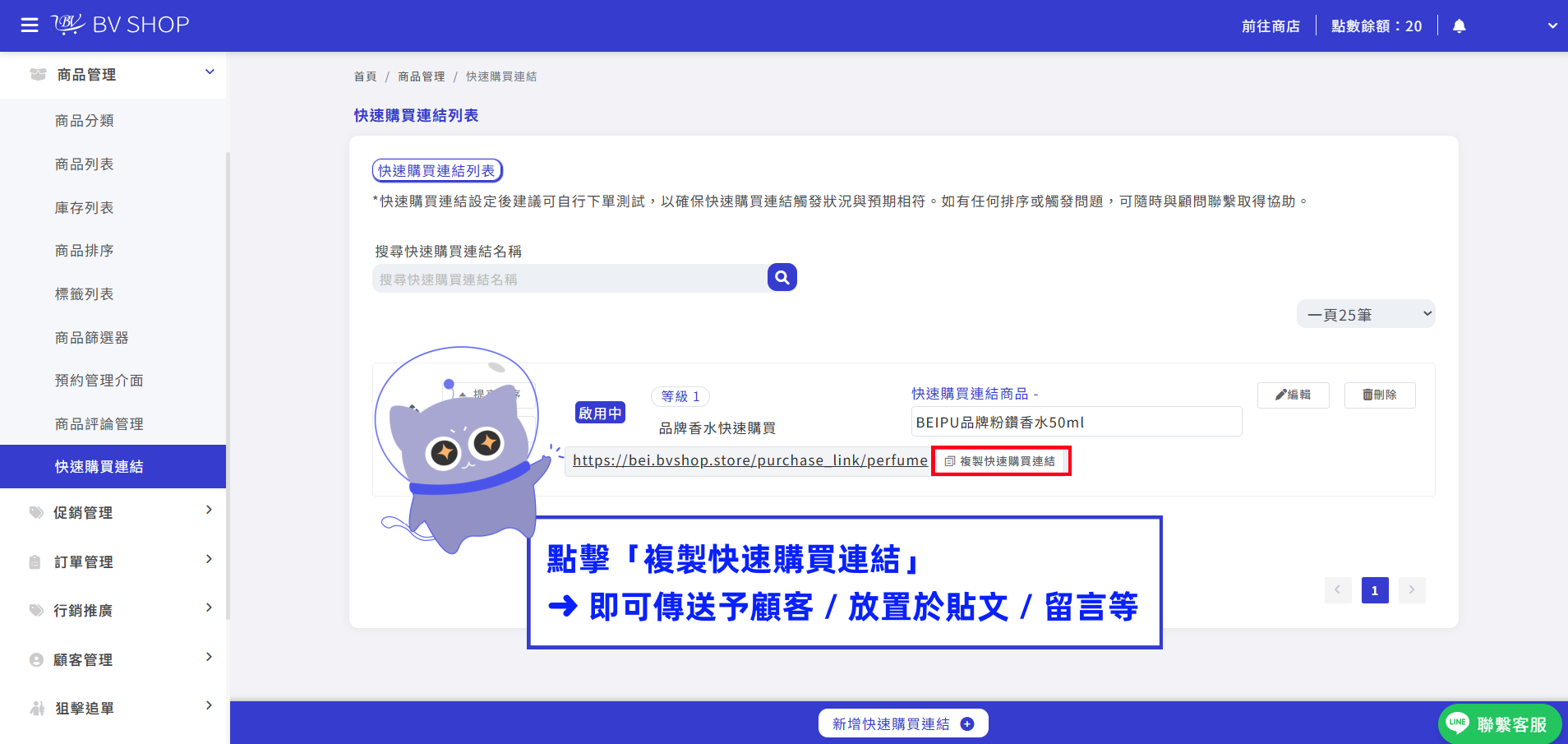Viewport: 1568px width, 744px height.
Task: Select 快速購買連結 in the sidebar
Action: click(x=113, y=467)
